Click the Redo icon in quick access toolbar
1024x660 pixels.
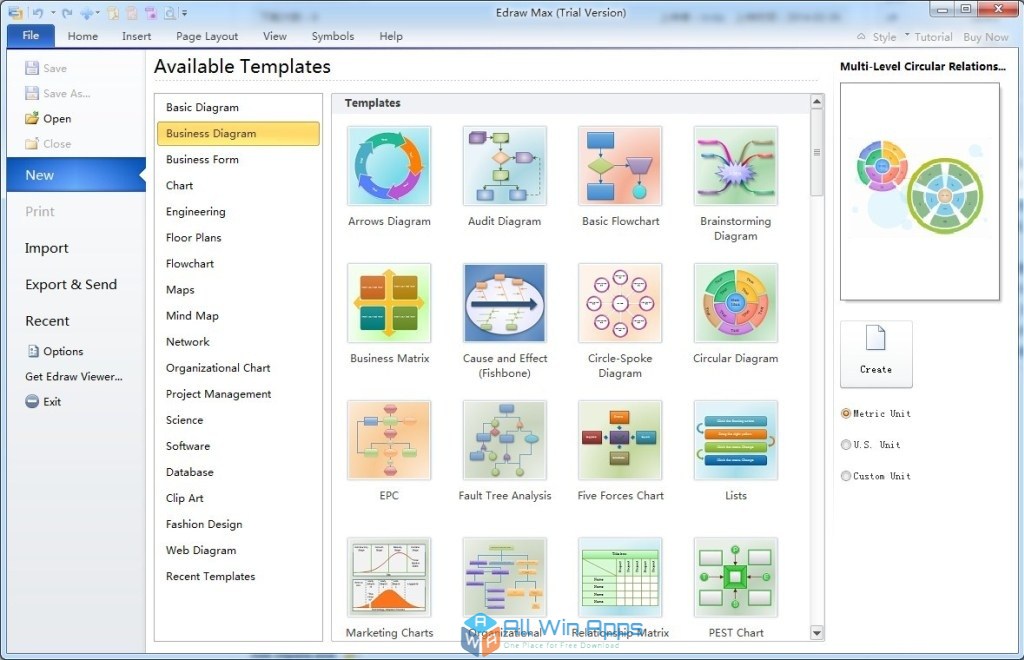point(67,12)
